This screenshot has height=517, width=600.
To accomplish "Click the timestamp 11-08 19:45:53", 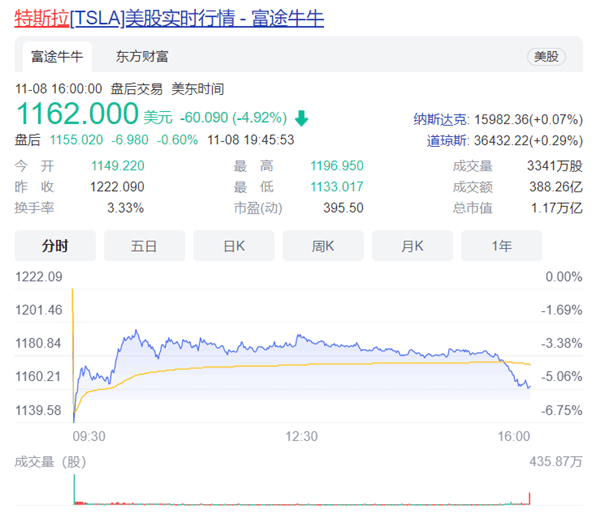I will pos(251,140).
